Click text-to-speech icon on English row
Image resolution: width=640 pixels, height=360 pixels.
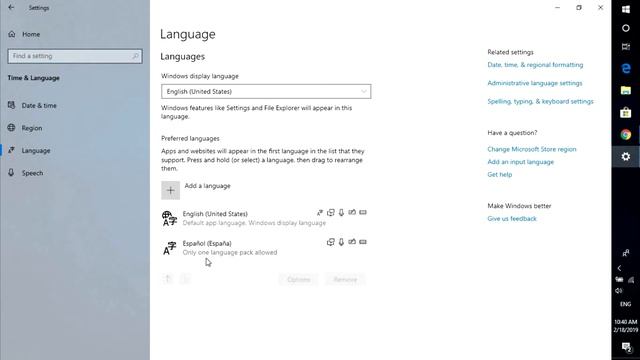331,212
